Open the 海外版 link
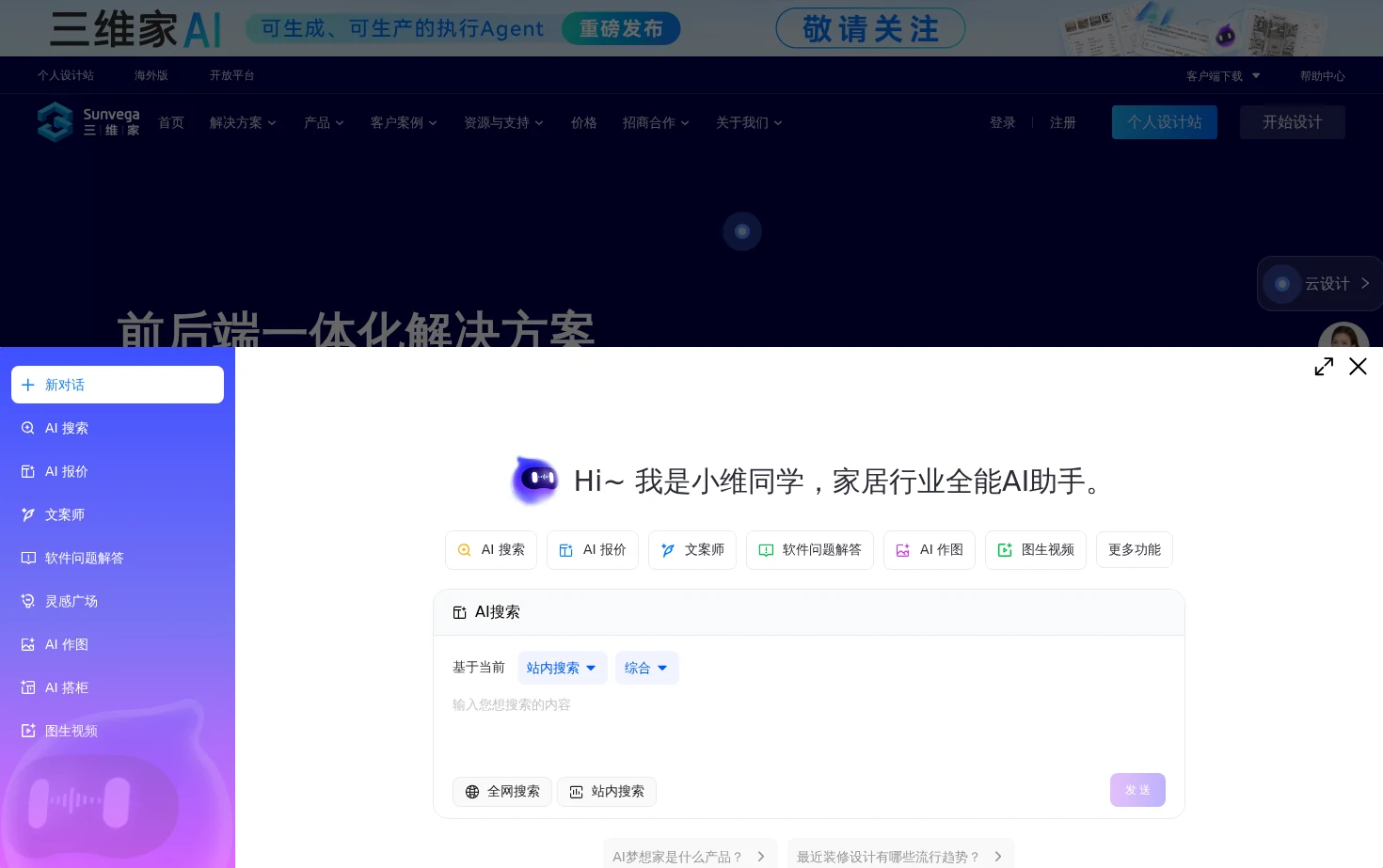This screenshot has width=1383, height=868. [151, 75]
